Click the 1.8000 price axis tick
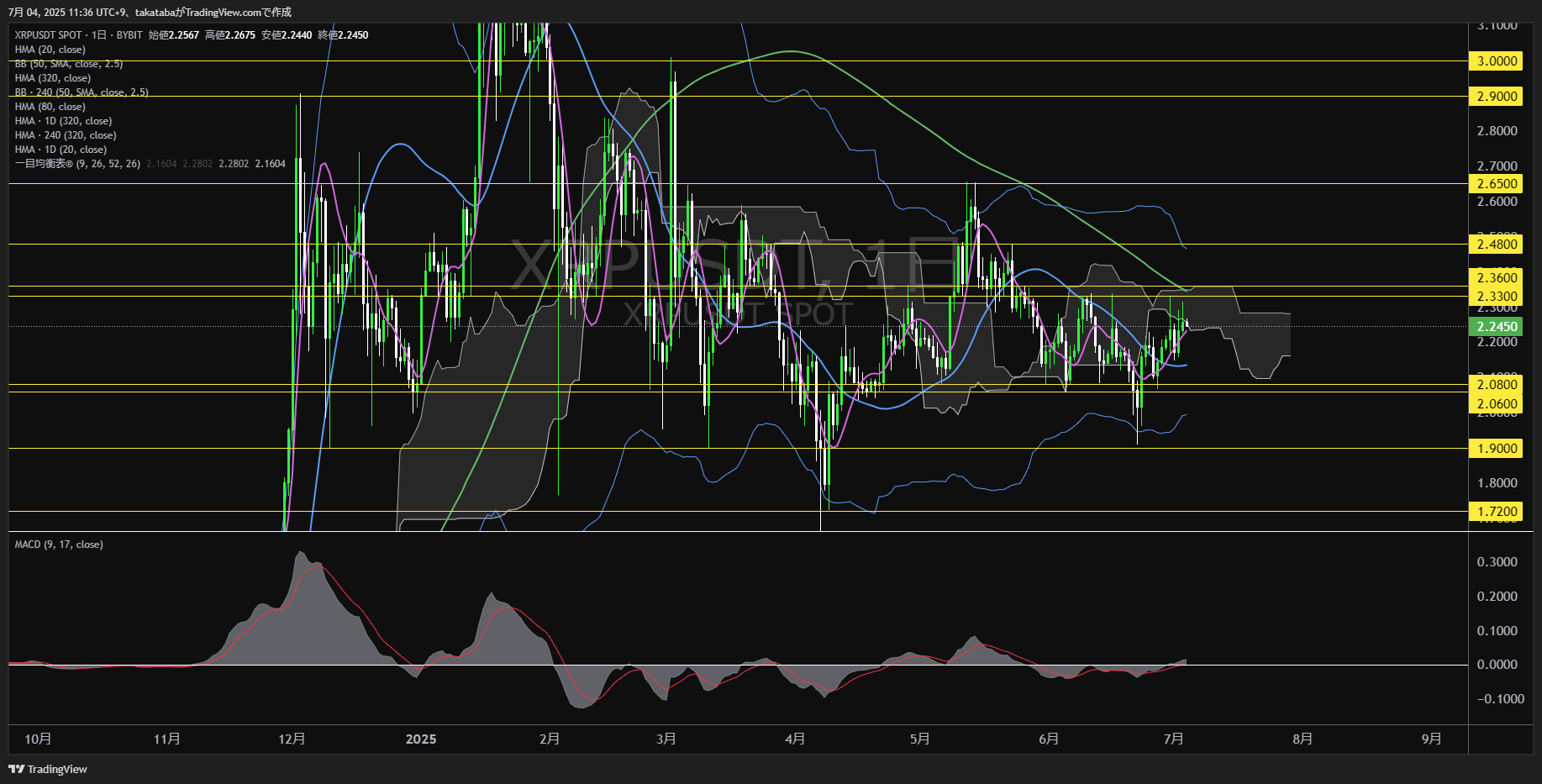The height and width of the screenshot is (784, 1542). [x=1497, y=482]
